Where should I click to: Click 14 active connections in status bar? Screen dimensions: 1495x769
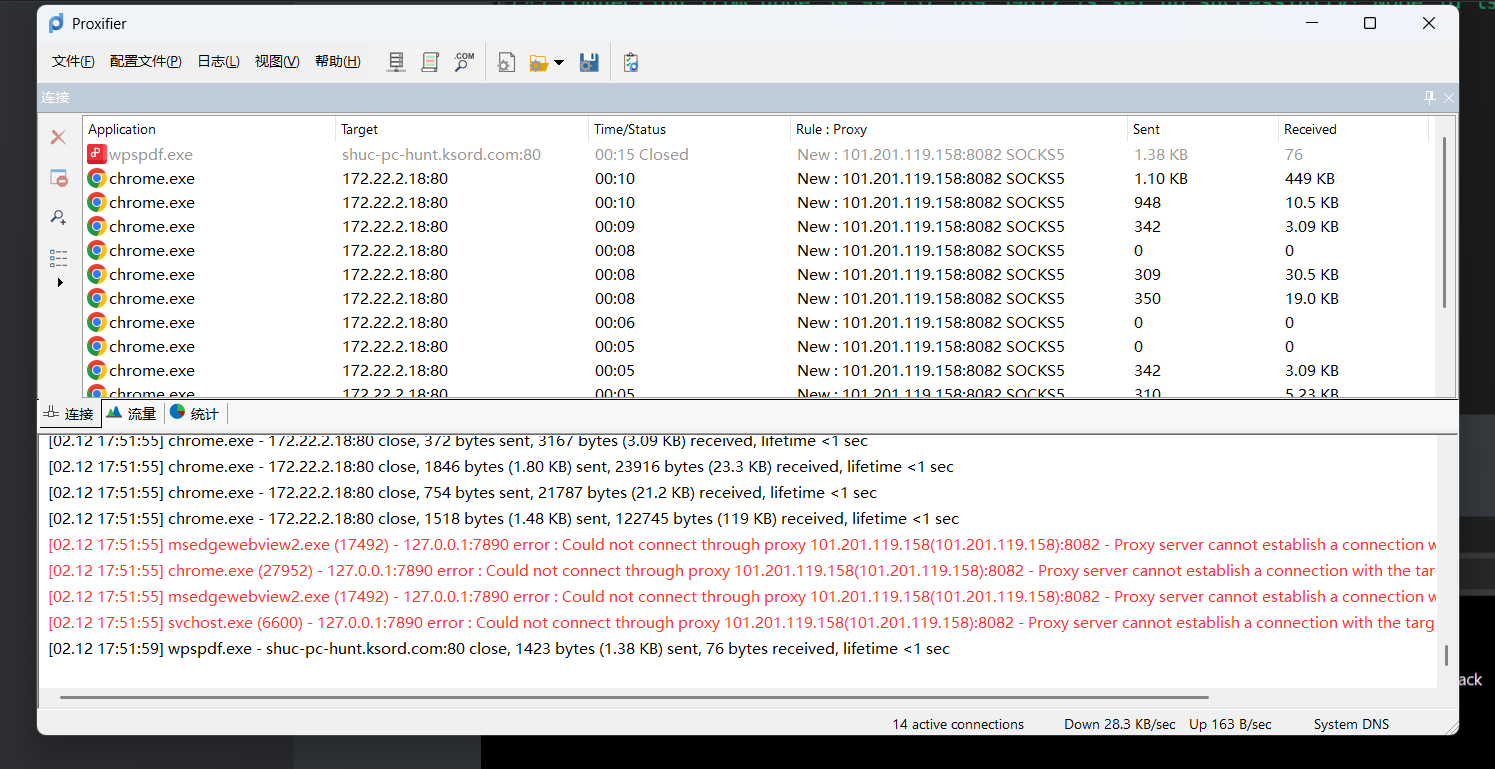pyautogui.click(x=958, y=724)
